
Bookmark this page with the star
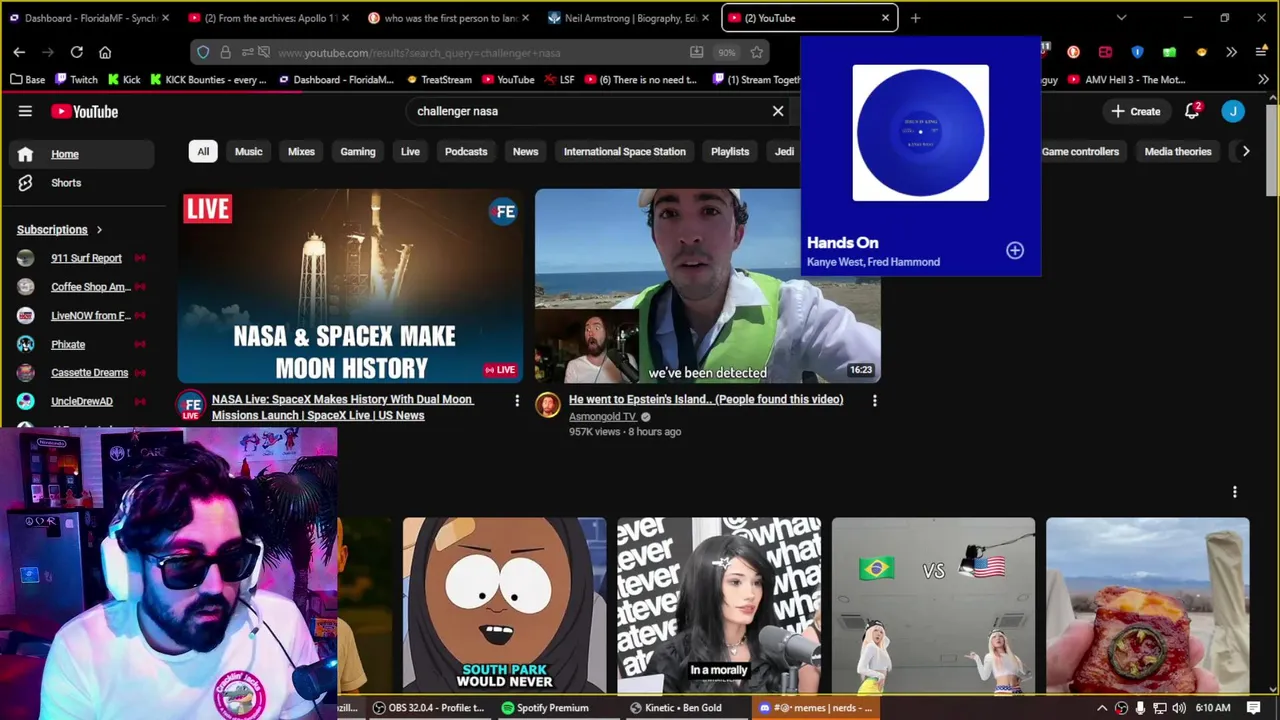coord(757,52)
